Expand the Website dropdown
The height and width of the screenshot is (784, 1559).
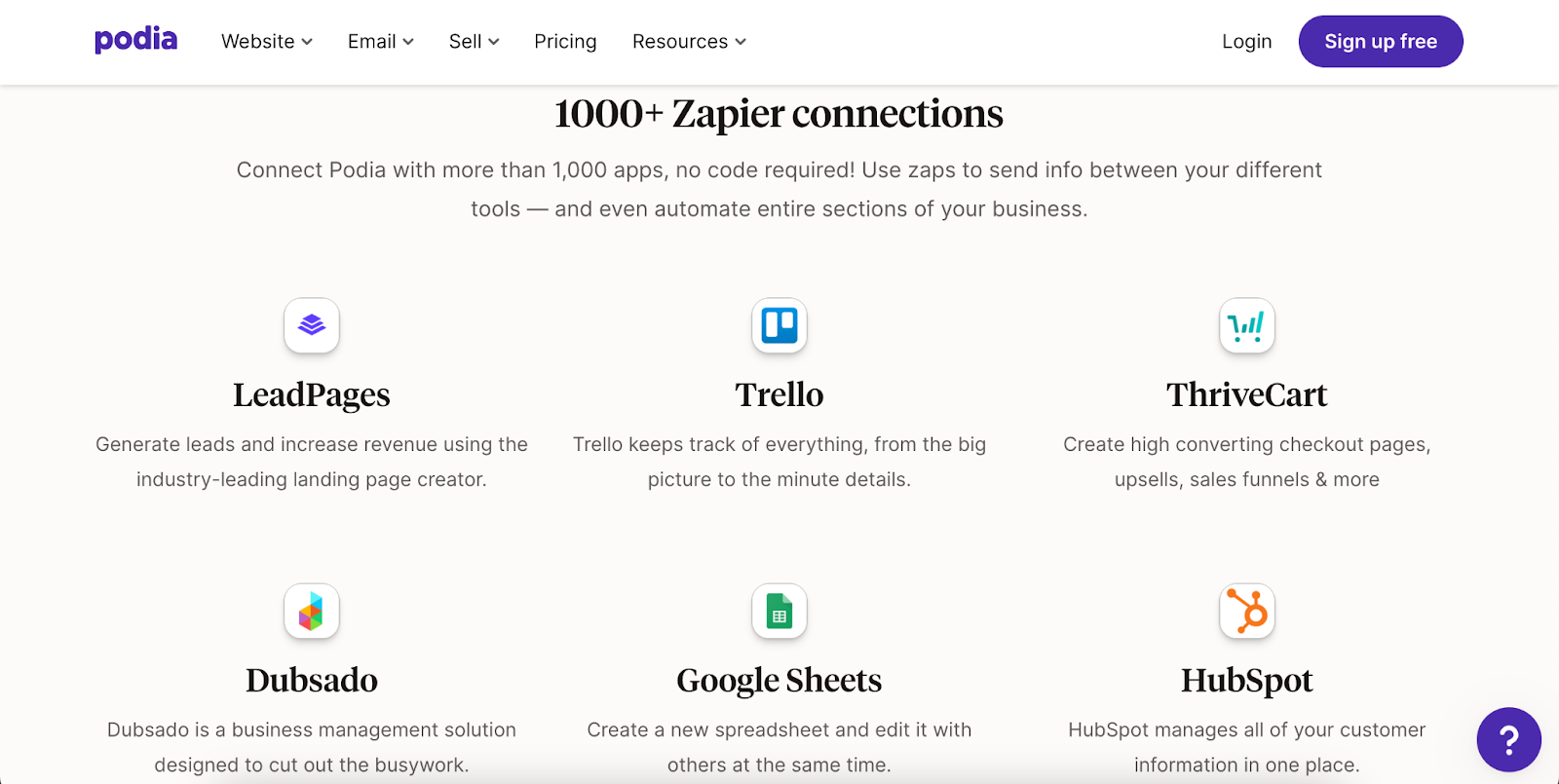tap(265, 41)
